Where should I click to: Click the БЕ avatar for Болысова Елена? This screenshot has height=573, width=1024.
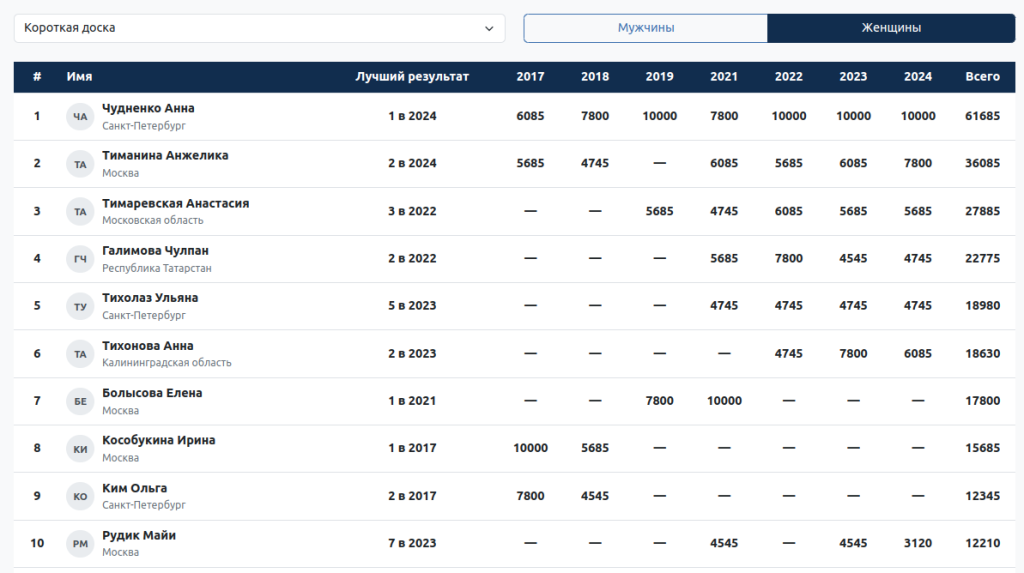(80, 402)
